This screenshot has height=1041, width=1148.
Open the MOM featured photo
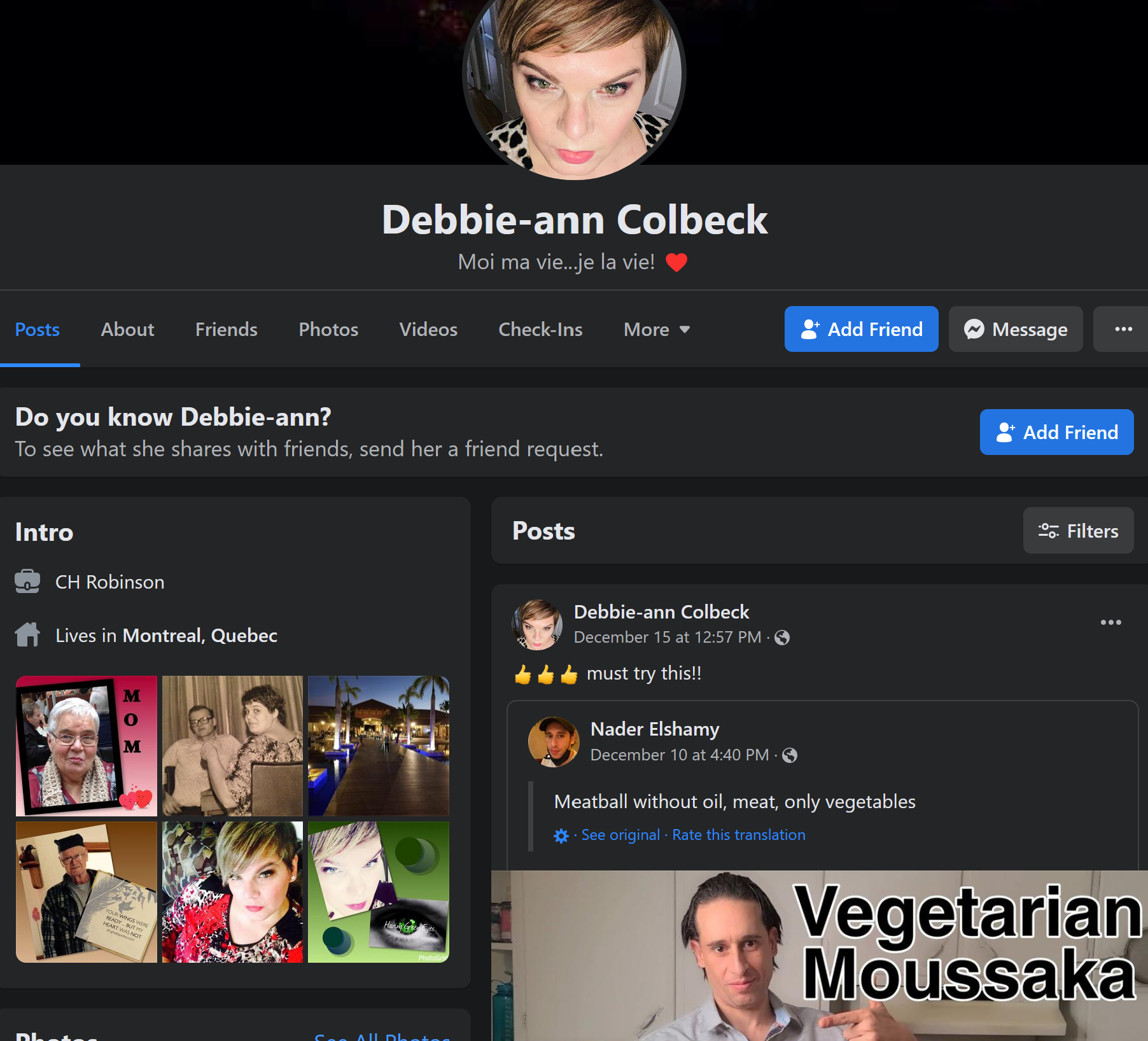(x=87, y=746)
